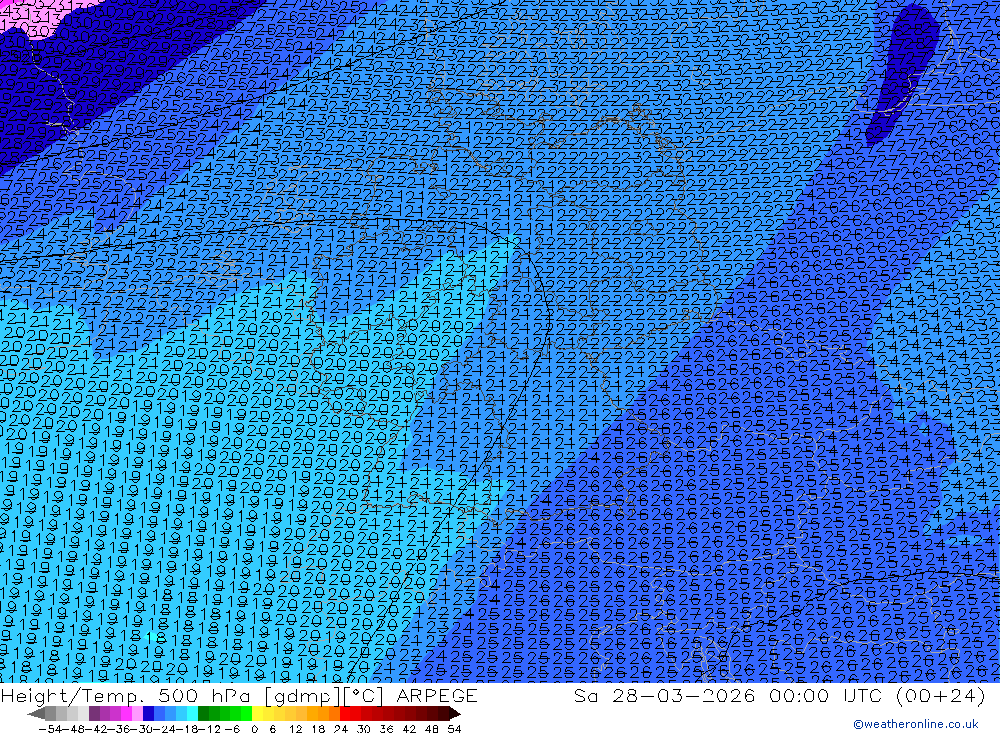1000x733 pixels.
Task: Click the '54' legend label at right end
Action: [454, 729]
